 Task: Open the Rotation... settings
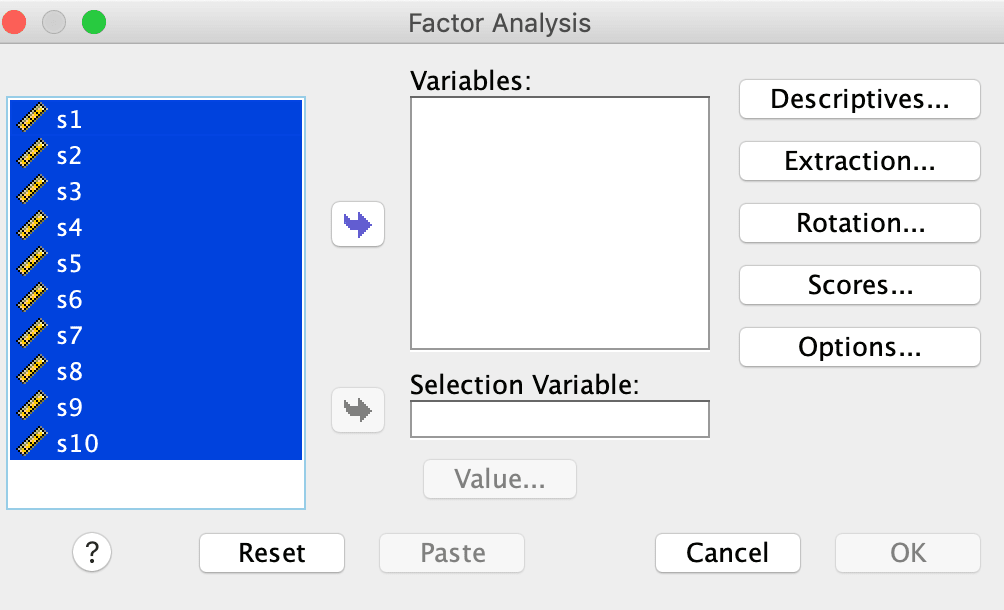coord(859,223)
